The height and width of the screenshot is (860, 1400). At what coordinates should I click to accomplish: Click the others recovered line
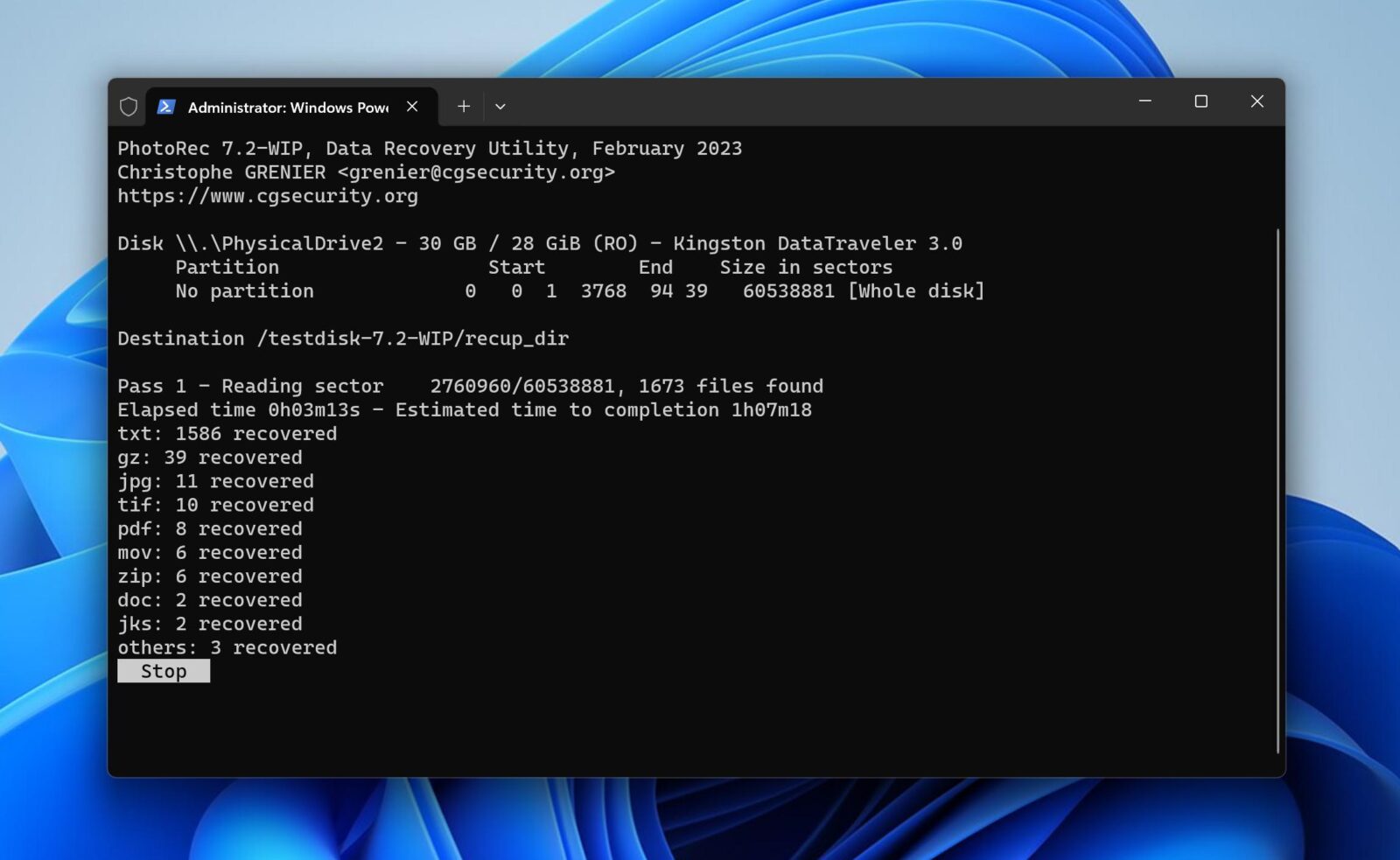click(x=227, y=647)
